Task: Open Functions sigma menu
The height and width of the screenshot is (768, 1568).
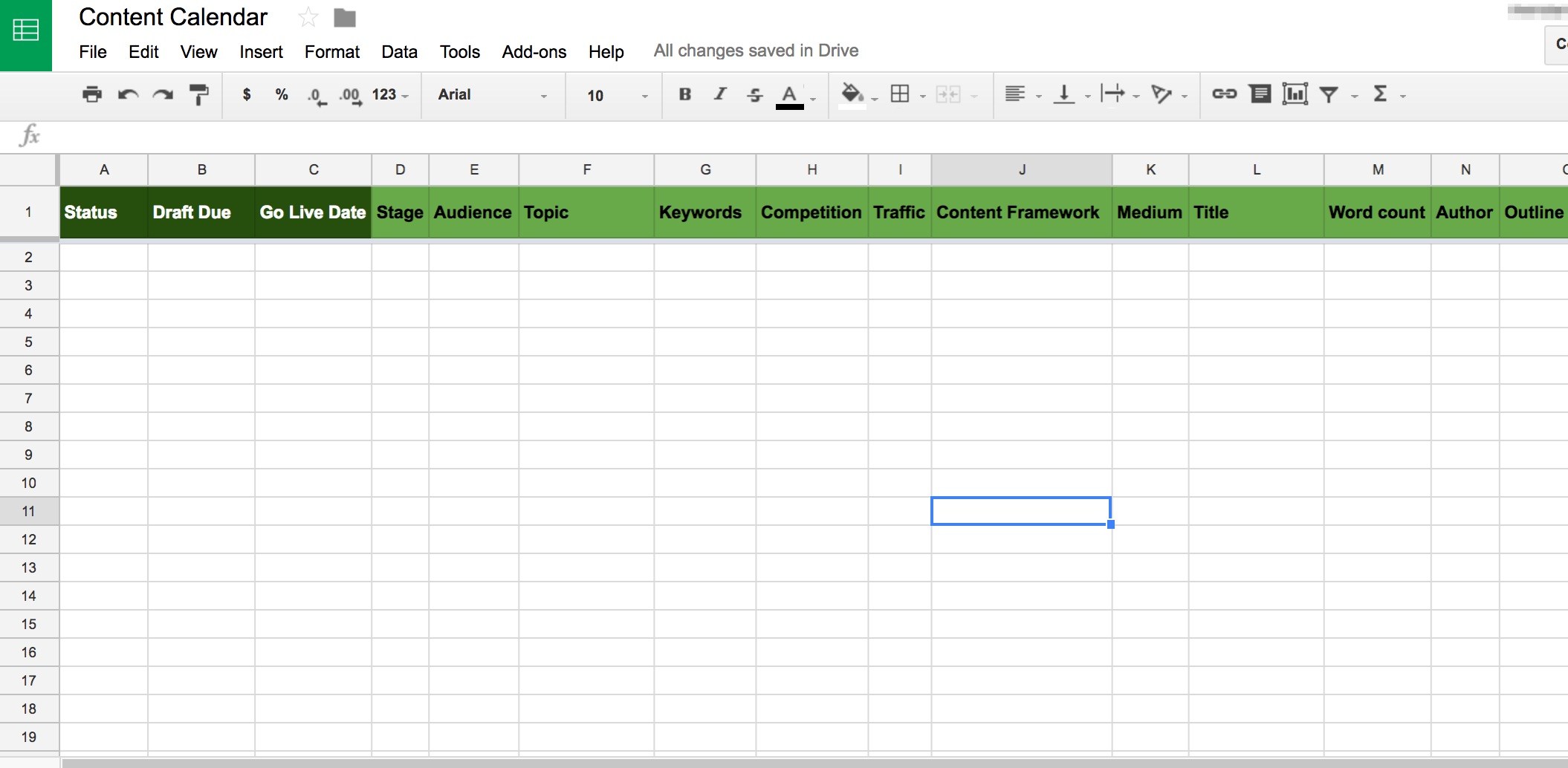Action: click(1381, 94)
